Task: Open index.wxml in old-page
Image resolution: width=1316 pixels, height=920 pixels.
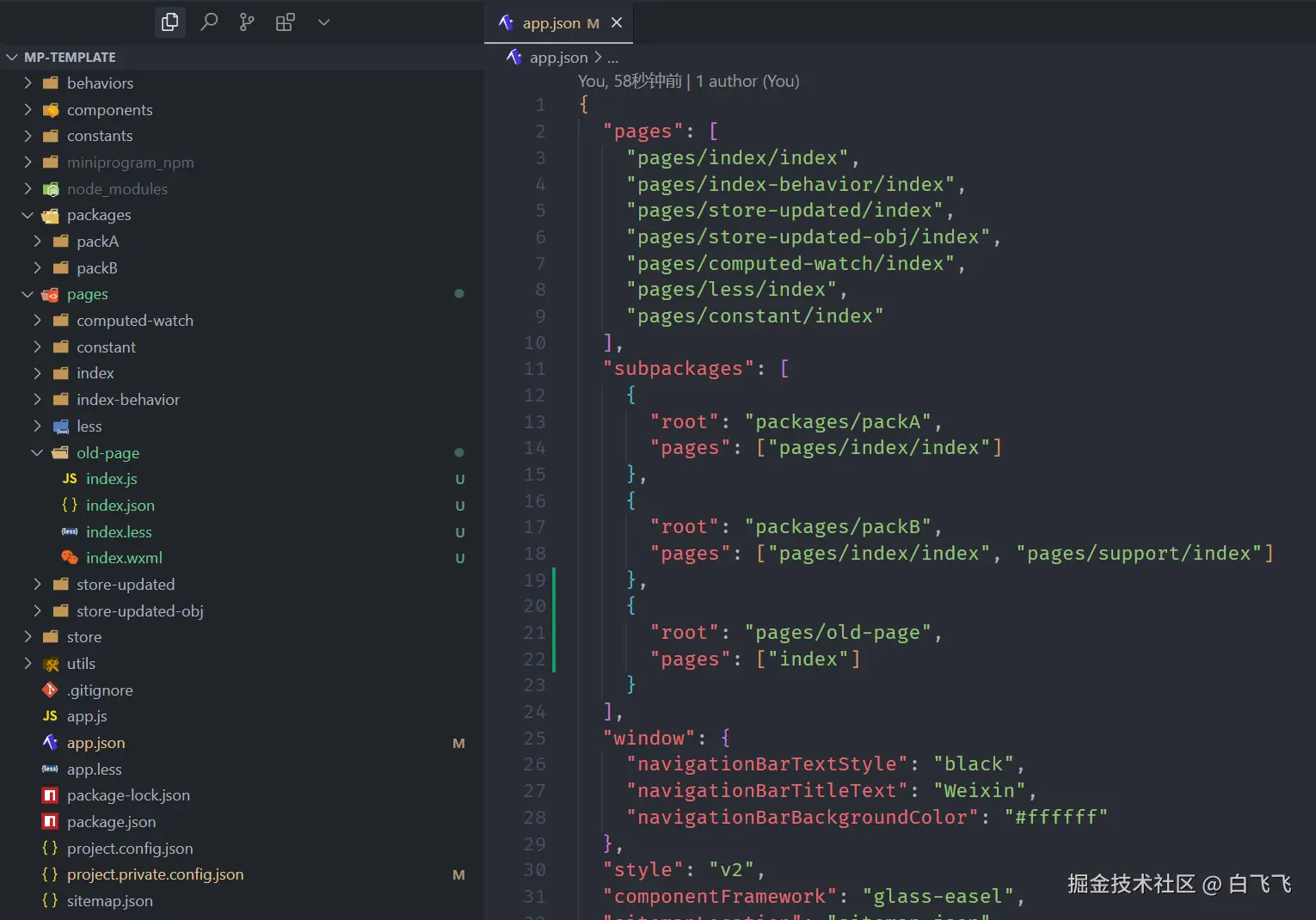Action: click(x=124, y=558)
